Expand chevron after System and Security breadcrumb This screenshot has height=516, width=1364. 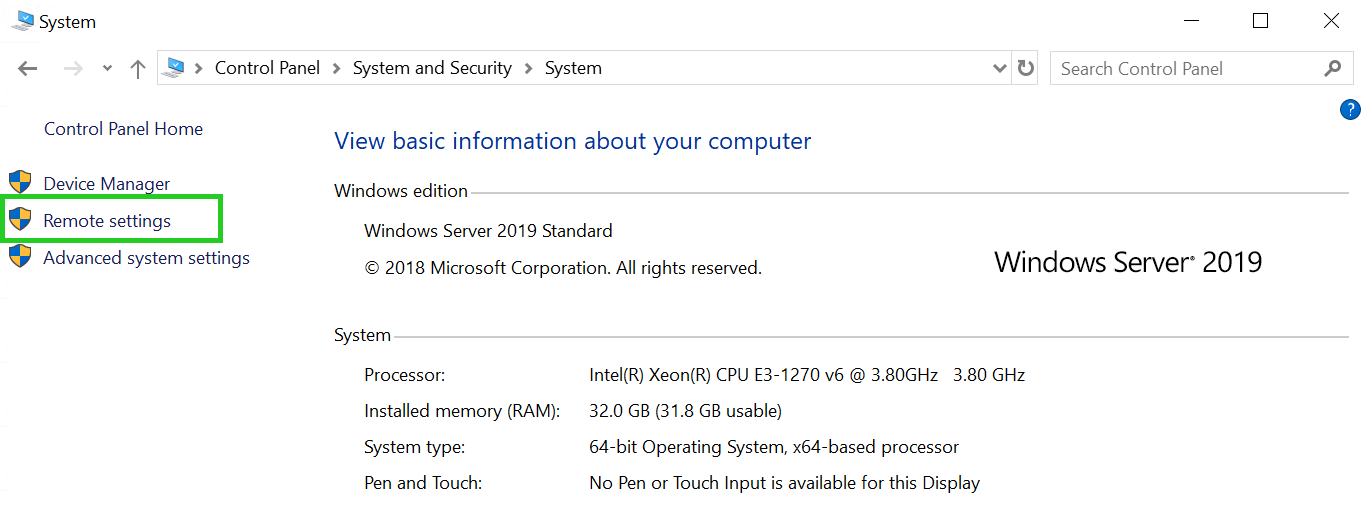click(528, 68)
